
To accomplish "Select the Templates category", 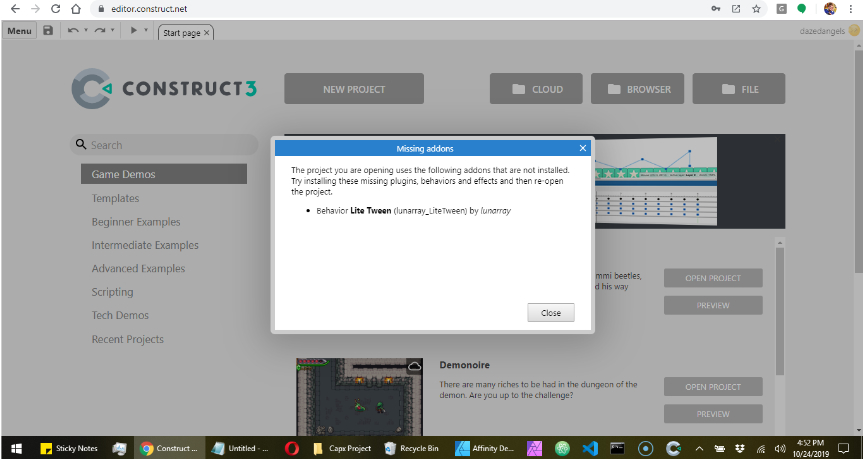I will point(115,198).
